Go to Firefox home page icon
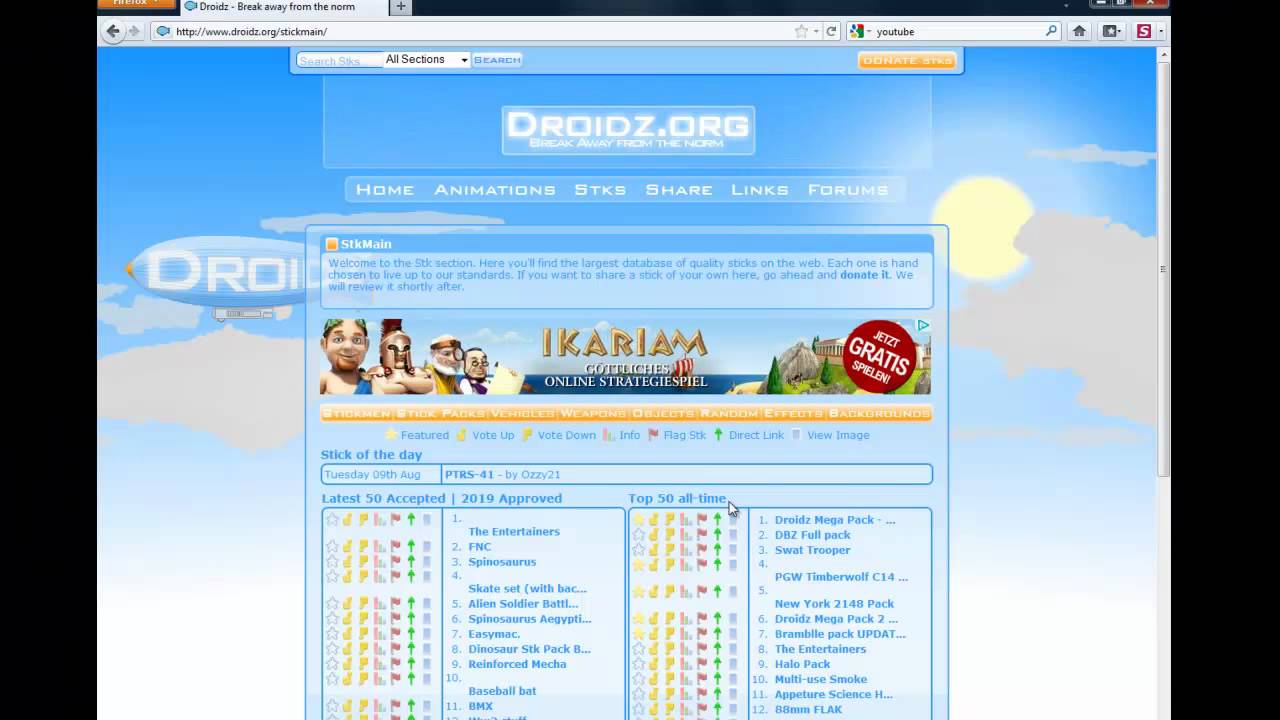Image resolution: width=1280 pixels, height=720 pixels. 1079,31
